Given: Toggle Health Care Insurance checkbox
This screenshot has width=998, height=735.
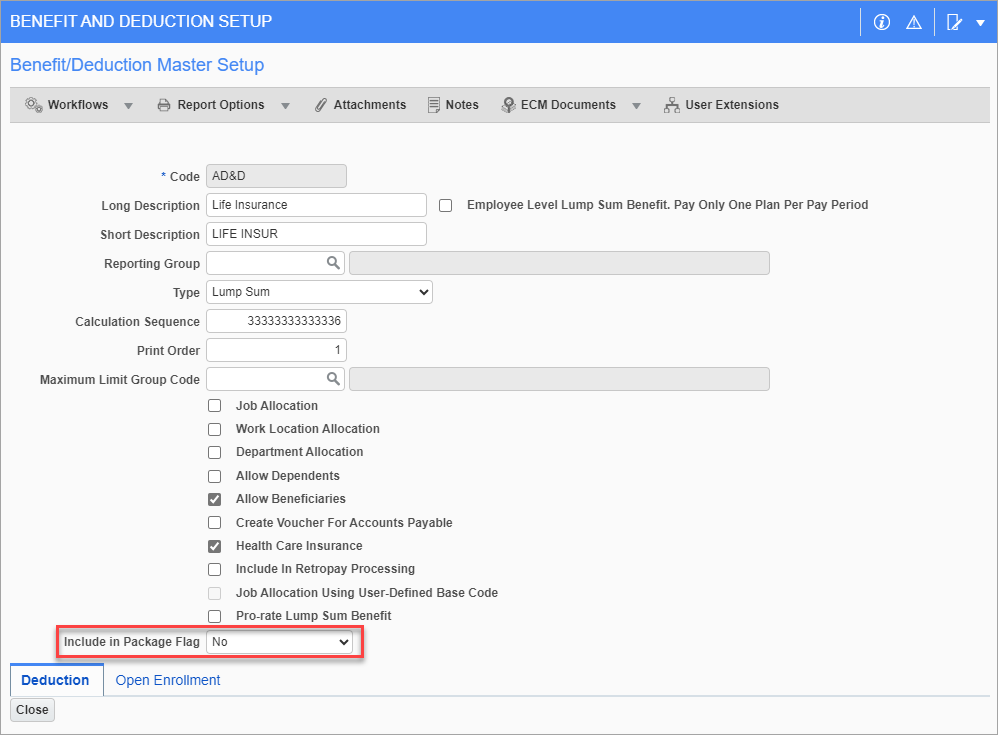Looking at the screenshot, I should [214, 546].
